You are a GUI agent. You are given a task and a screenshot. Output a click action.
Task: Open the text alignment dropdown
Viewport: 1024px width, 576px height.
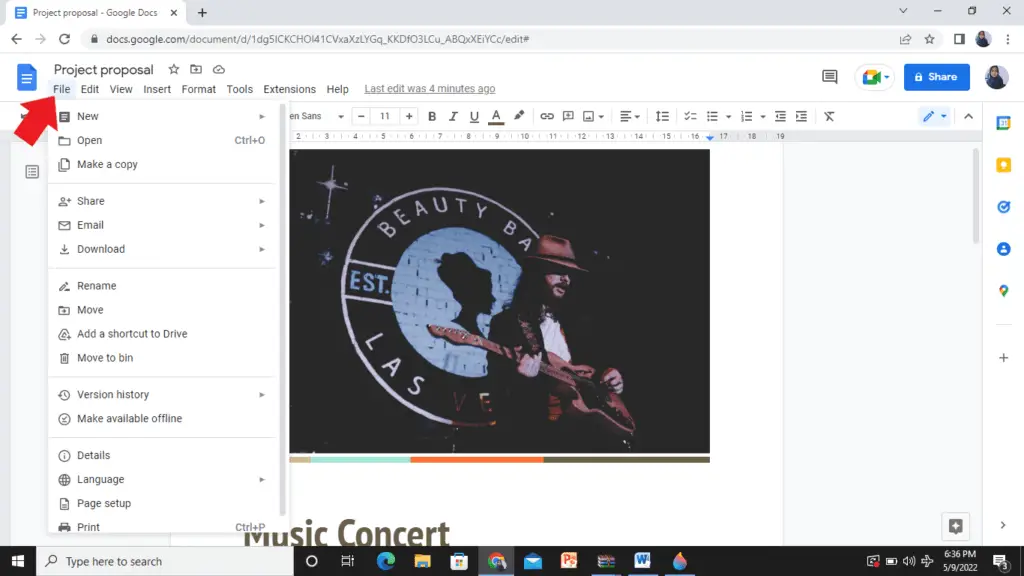(x=630, y=116)
